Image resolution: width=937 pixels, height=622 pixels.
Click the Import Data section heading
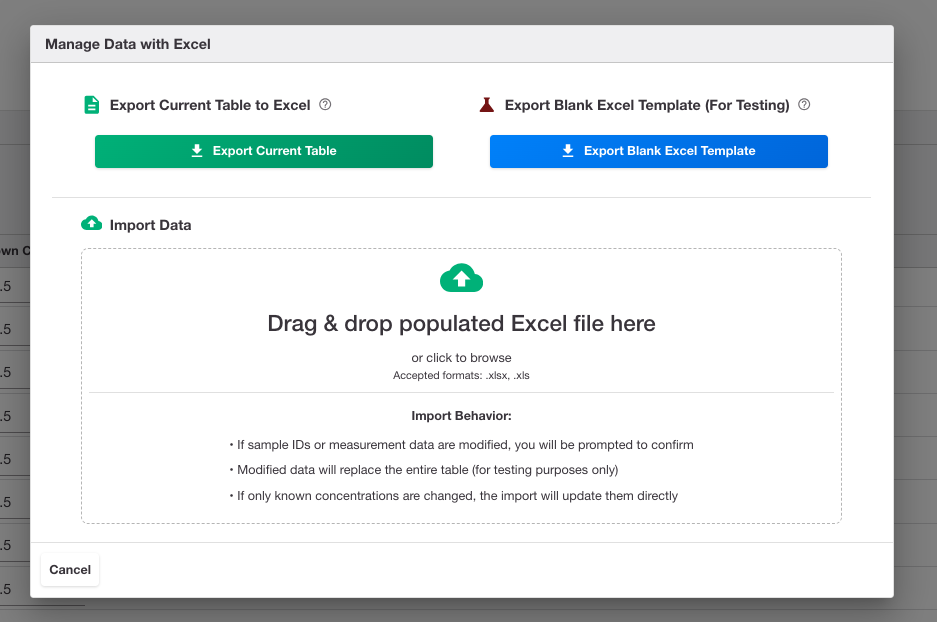click(x=150, y=225)
